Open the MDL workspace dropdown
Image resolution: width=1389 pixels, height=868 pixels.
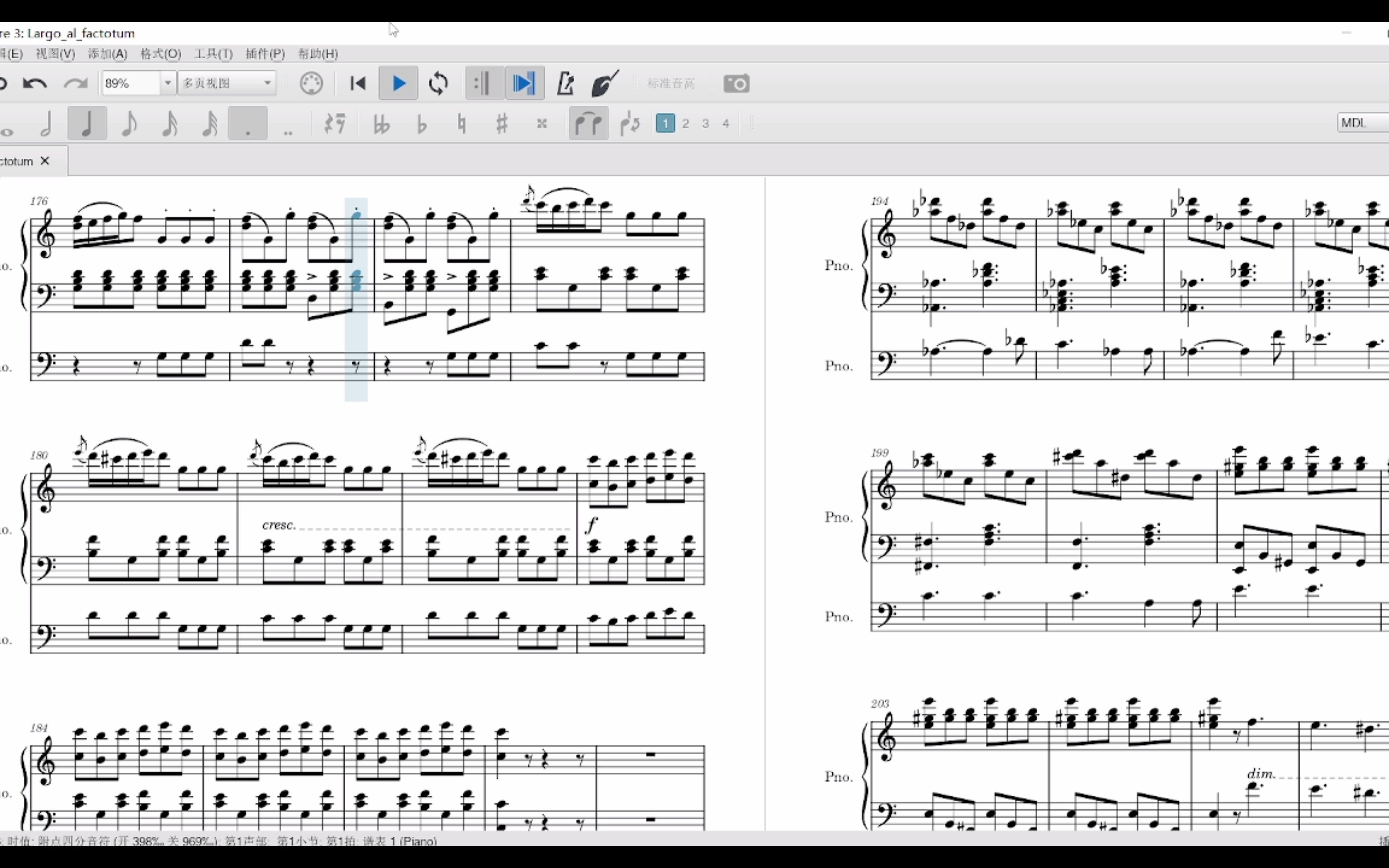pyautogui.click(x=1363, y=123)
